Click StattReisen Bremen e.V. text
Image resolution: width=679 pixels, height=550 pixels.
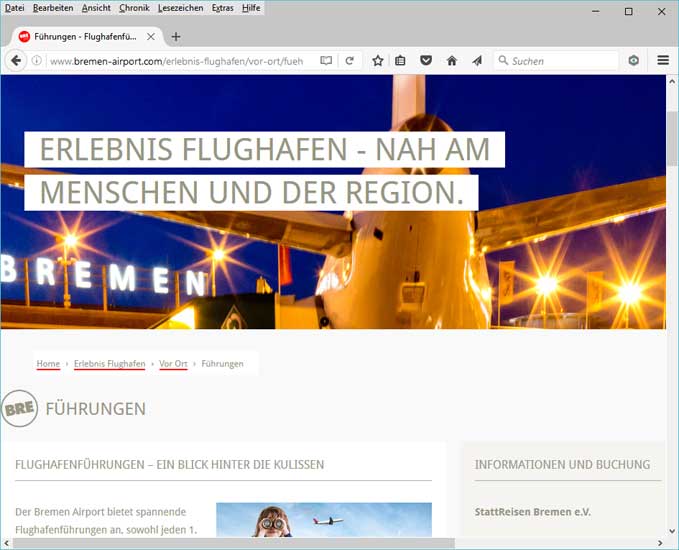pos(533,512)
